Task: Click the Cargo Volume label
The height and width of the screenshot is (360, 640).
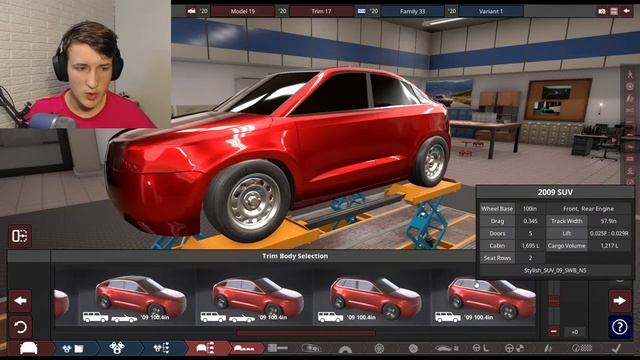Action: 567,246
